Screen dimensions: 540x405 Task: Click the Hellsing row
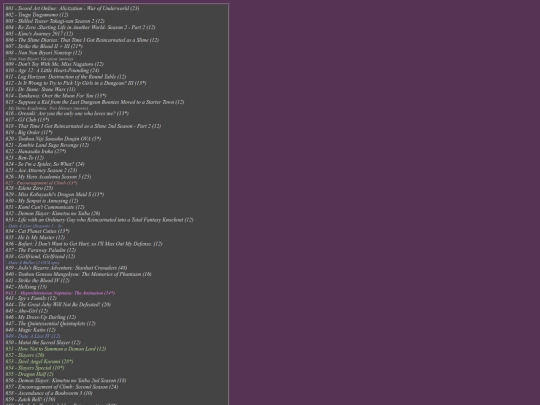[x=26, y=287]
